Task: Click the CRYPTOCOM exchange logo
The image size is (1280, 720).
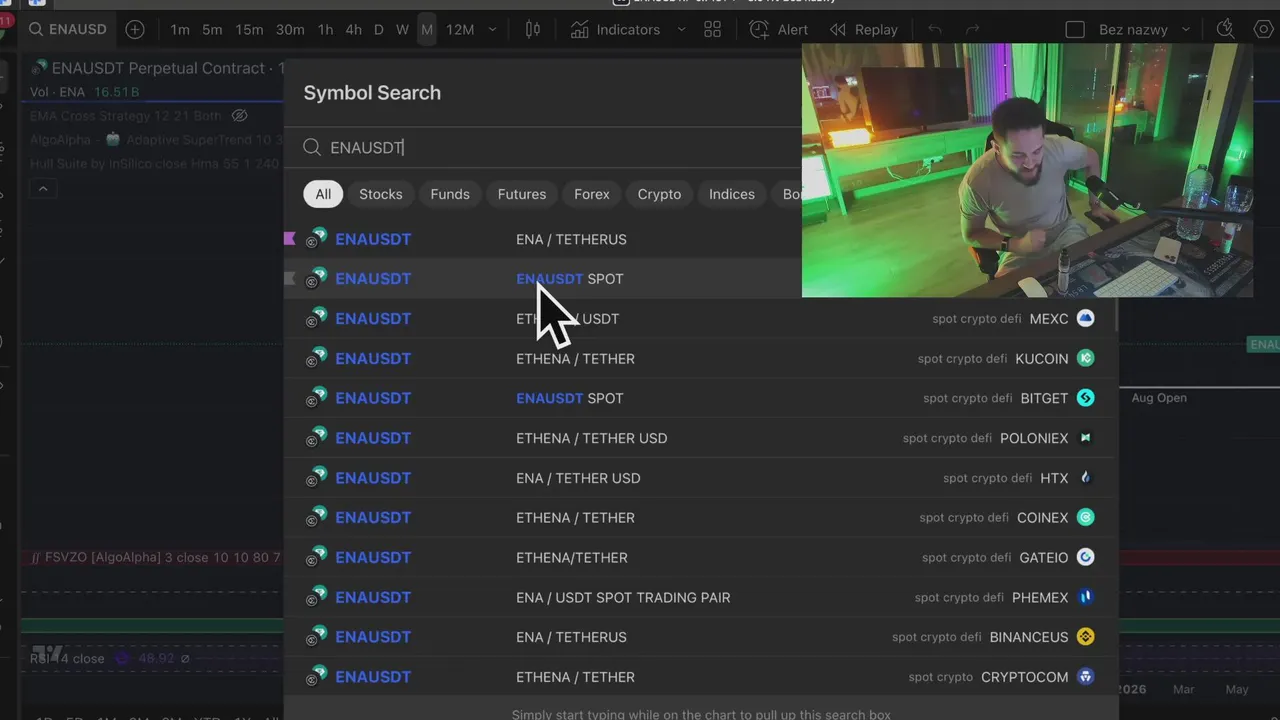Action: (1085, 677)
